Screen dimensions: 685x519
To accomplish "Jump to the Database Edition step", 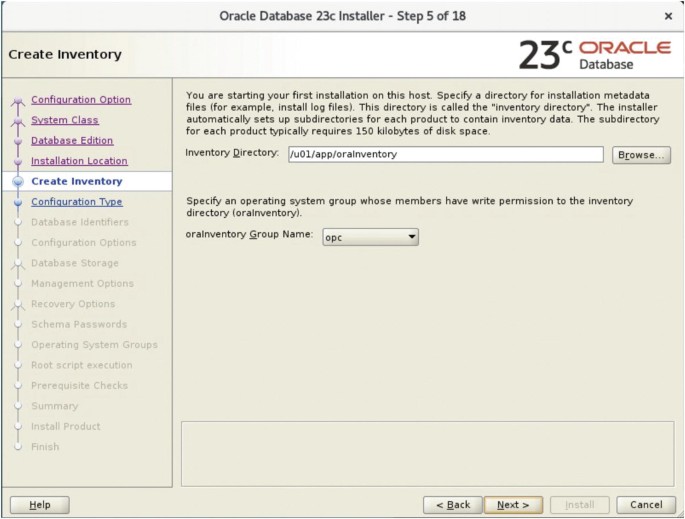I will (x=72, y=141).
